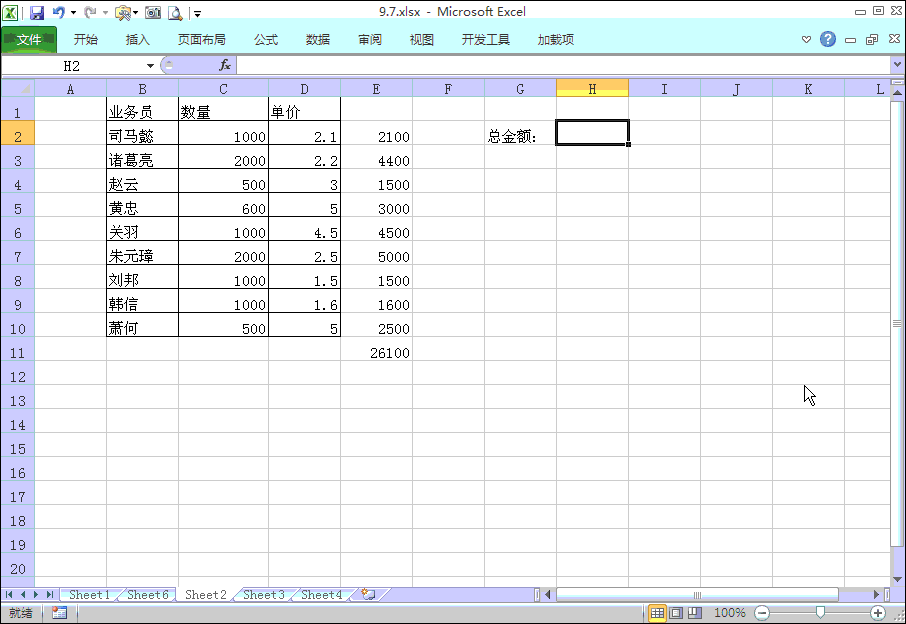Screen dimensions: 906x624
Task: Go to previous sheet navigation arrow
Action: (x=23, y=594)
